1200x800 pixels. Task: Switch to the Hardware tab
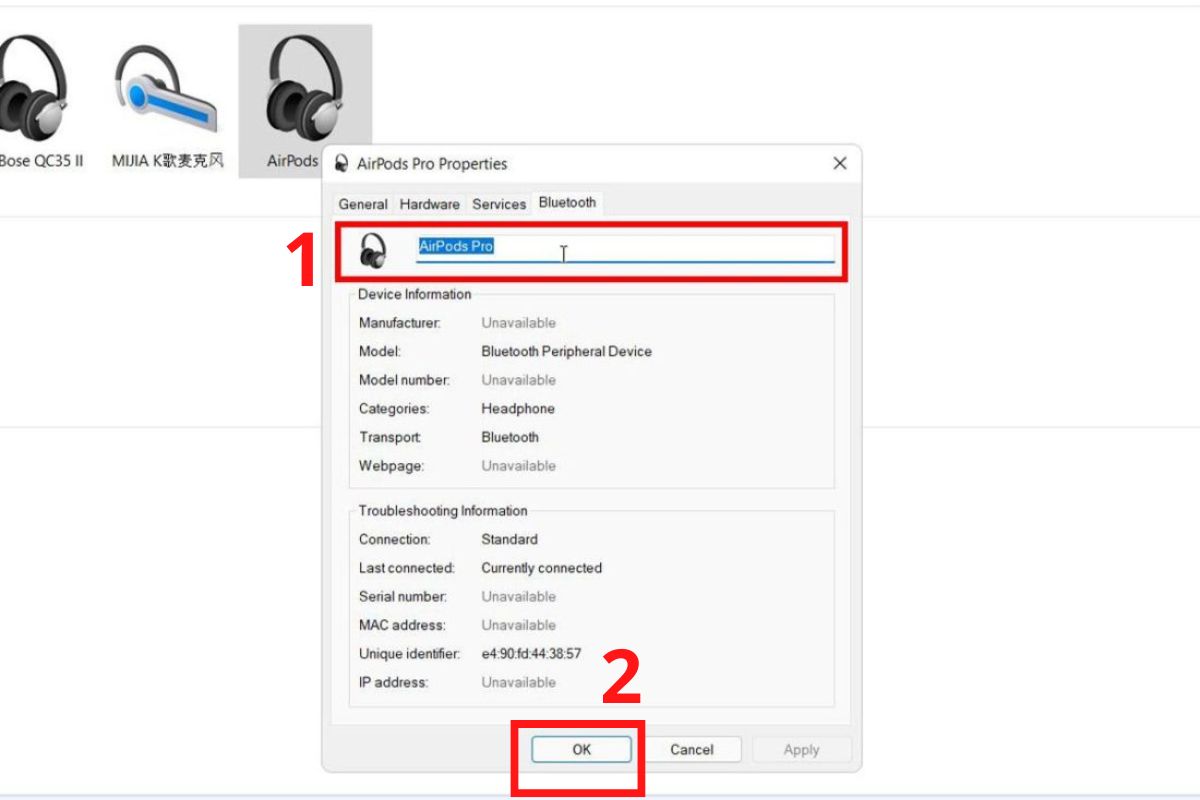(x=429, y=204)
